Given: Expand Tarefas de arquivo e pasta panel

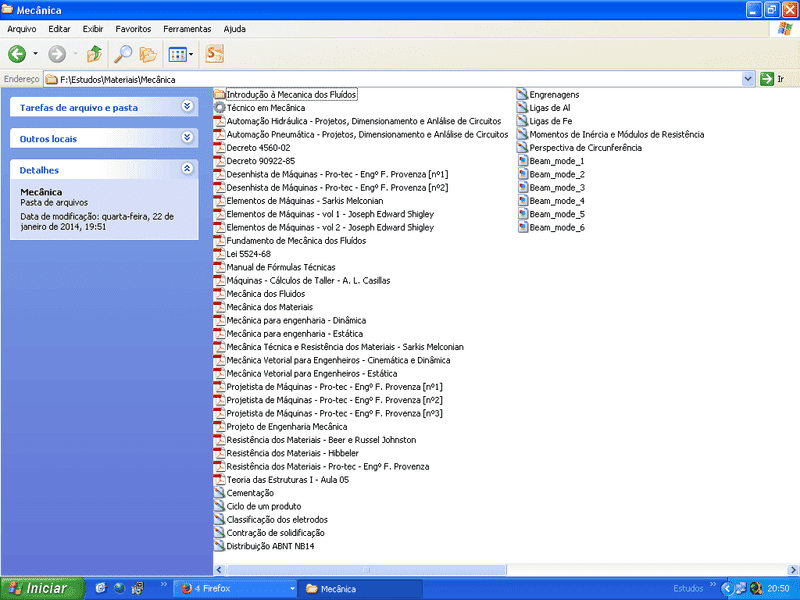Looking at the screenshot, I should click(x=187, y=106).
